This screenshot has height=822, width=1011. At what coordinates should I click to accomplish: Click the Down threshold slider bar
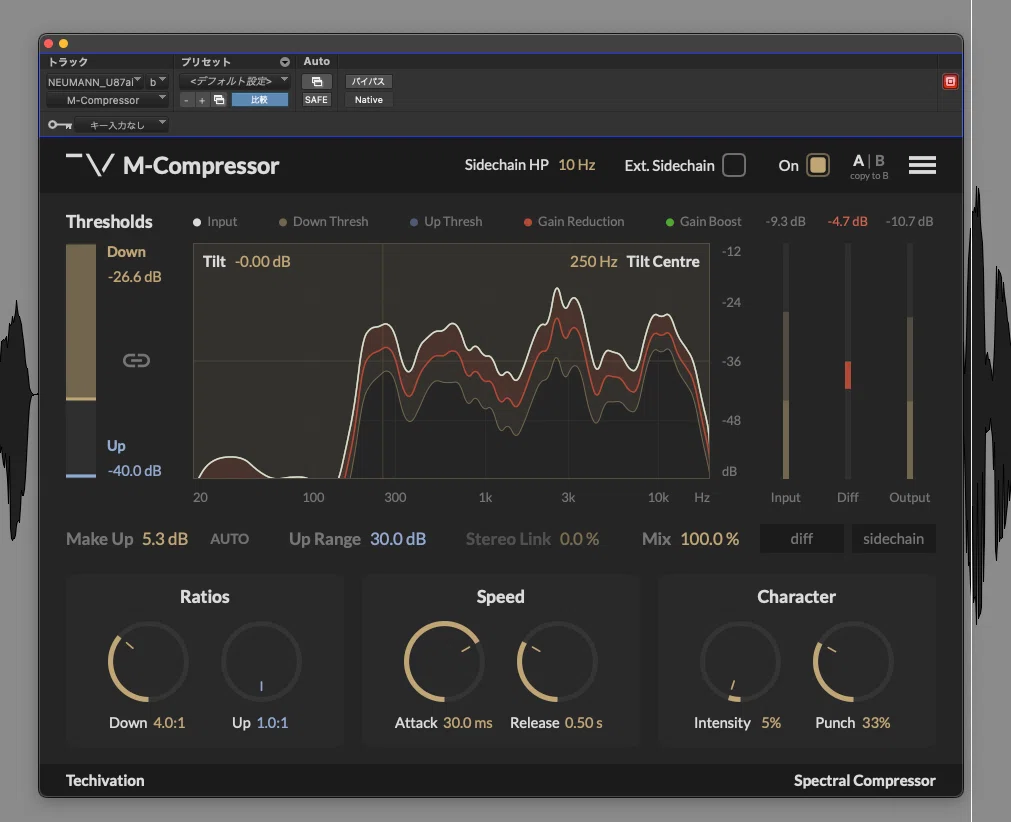click(x=81, y=322)
